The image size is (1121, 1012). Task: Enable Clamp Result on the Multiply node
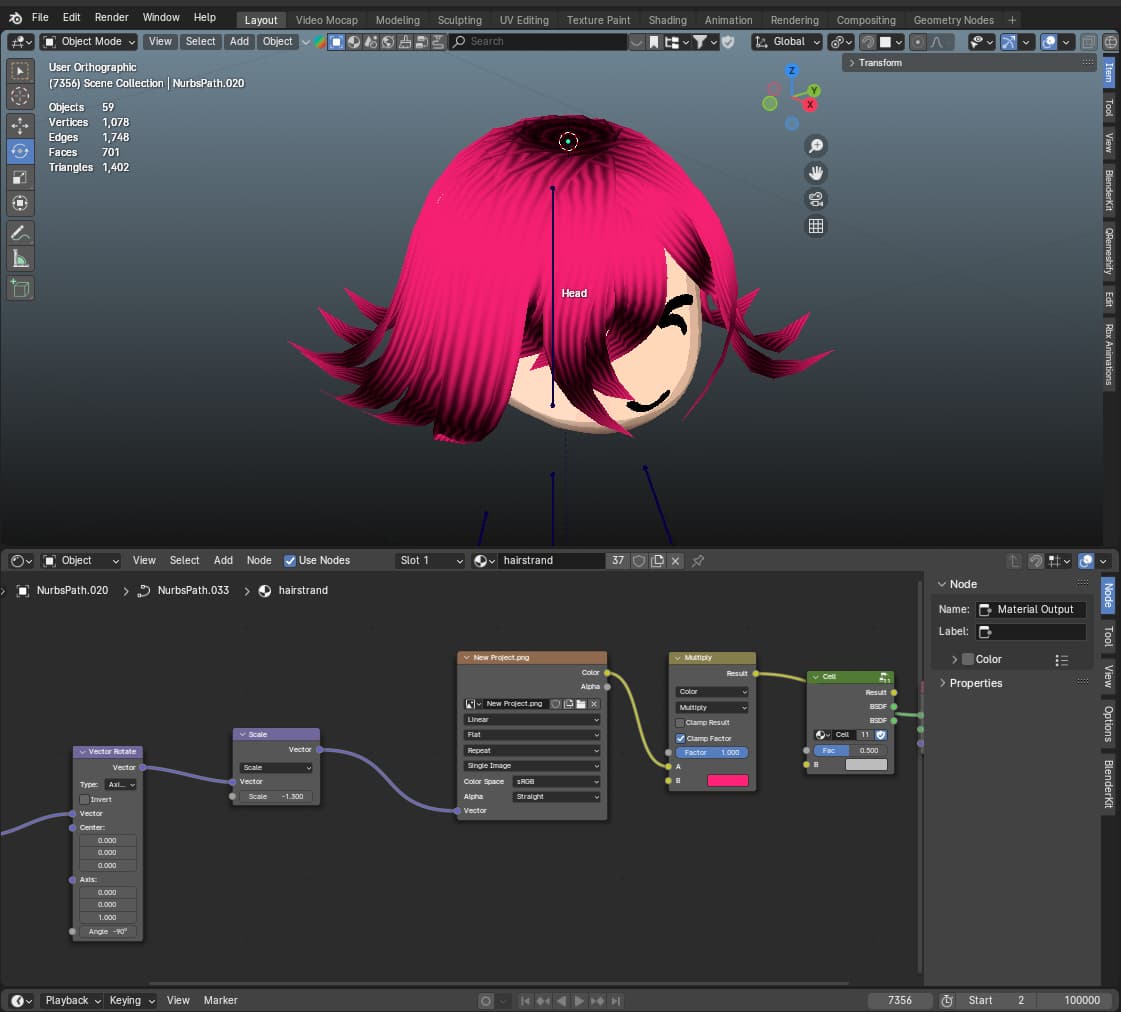681,722
